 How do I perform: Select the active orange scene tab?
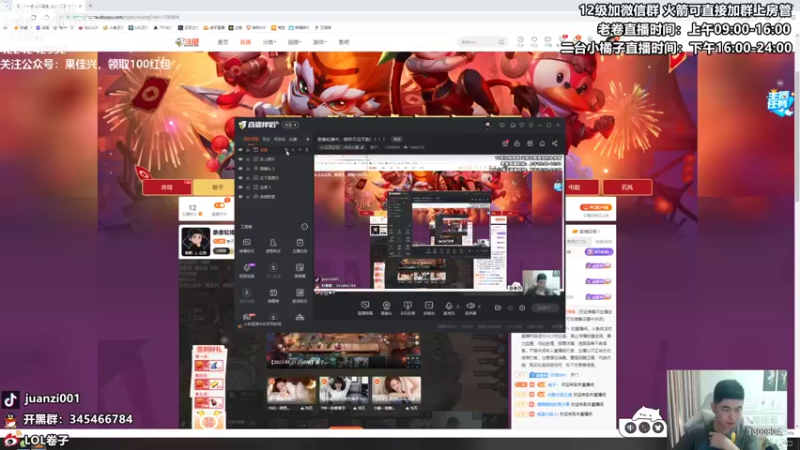point(251,139)
